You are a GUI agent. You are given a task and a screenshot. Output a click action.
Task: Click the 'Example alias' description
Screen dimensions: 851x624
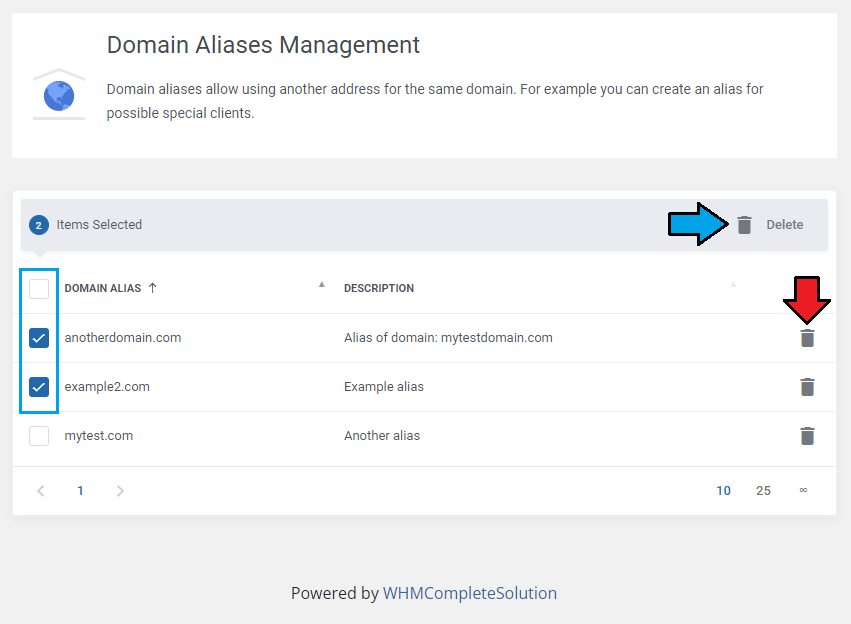click(384, 386)
